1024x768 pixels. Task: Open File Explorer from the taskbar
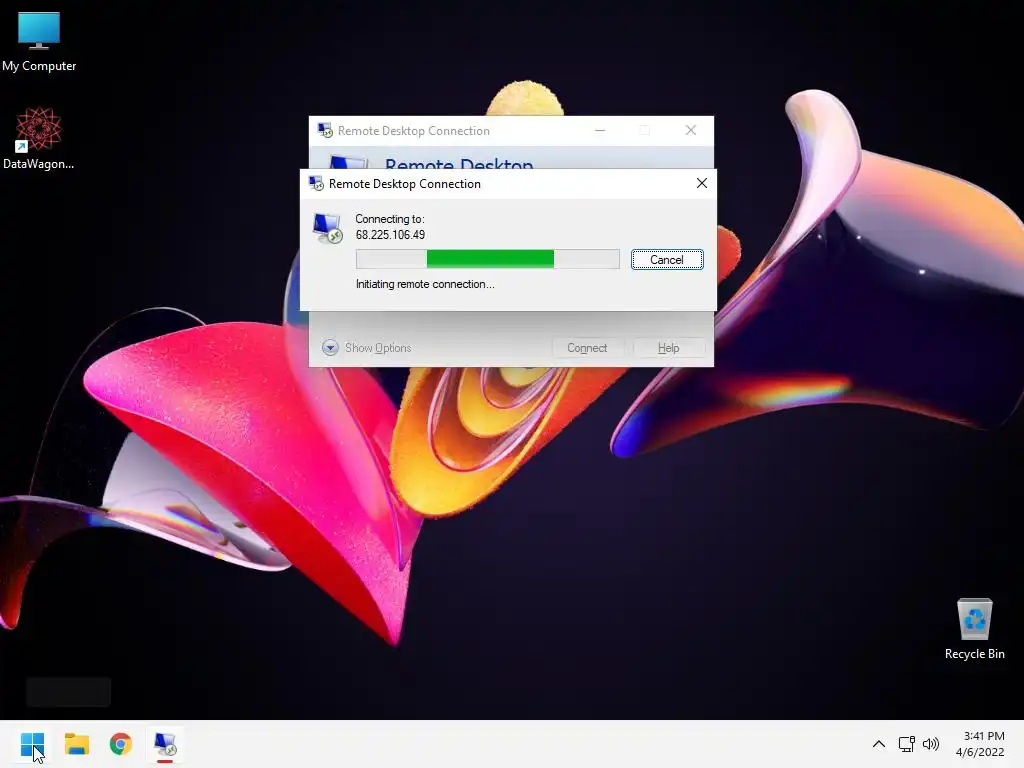(x=76, y=744)
